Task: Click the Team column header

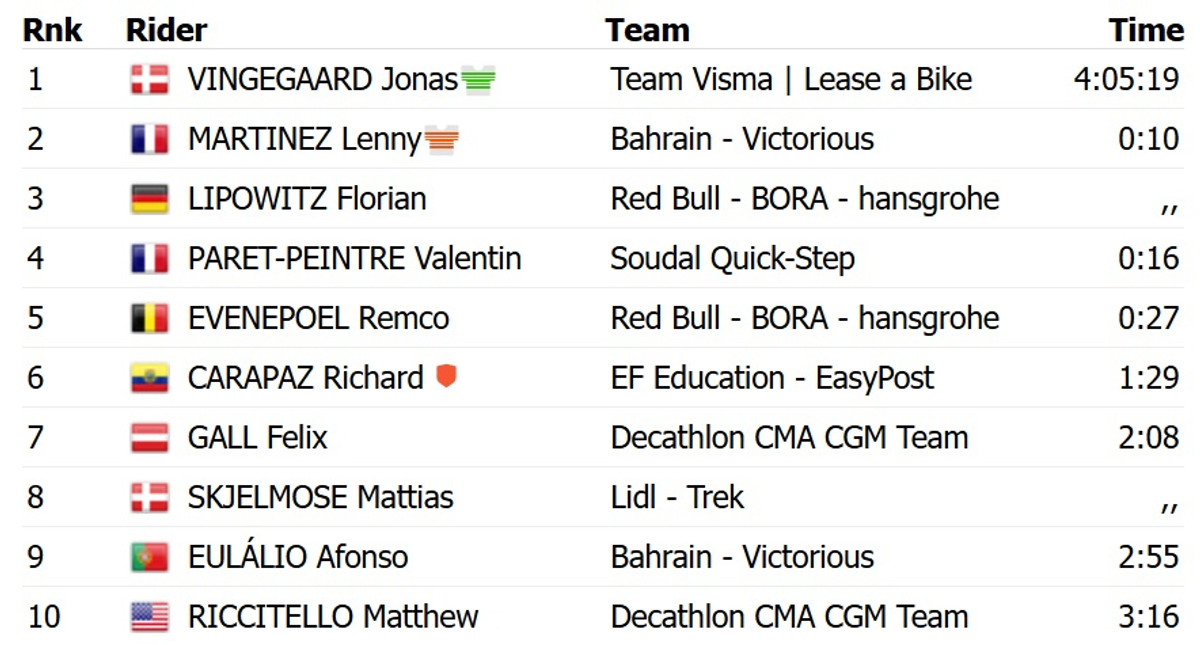Action: 647,30
